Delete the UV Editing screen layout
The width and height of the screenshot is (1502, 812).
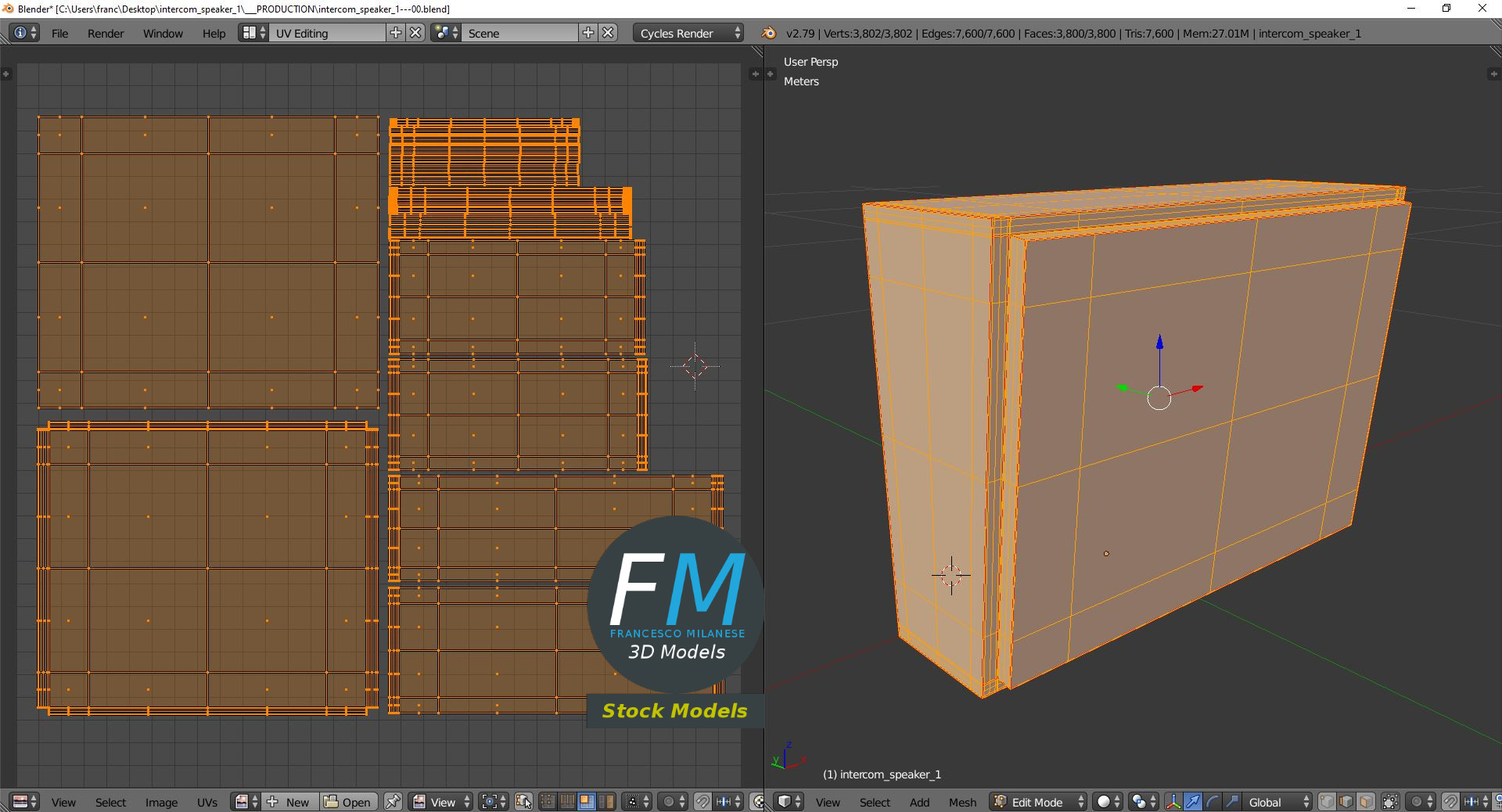tap(416, 33)
